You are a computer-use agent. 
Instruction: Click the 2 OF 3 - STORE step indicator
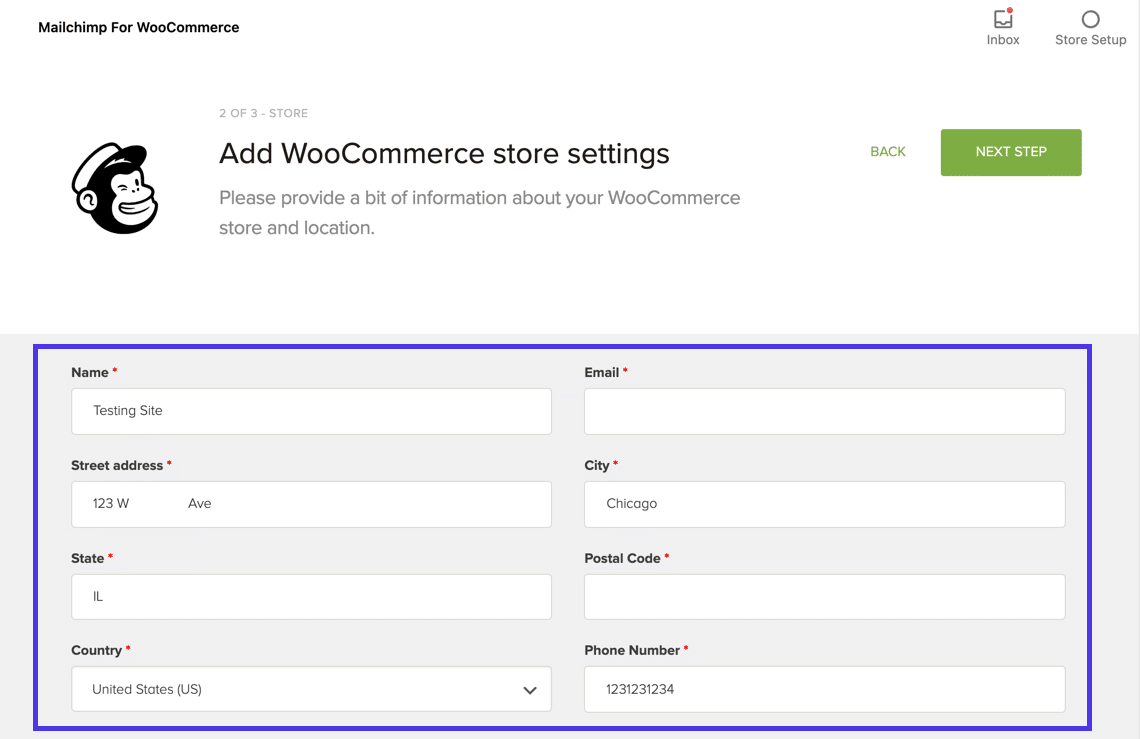263,114
